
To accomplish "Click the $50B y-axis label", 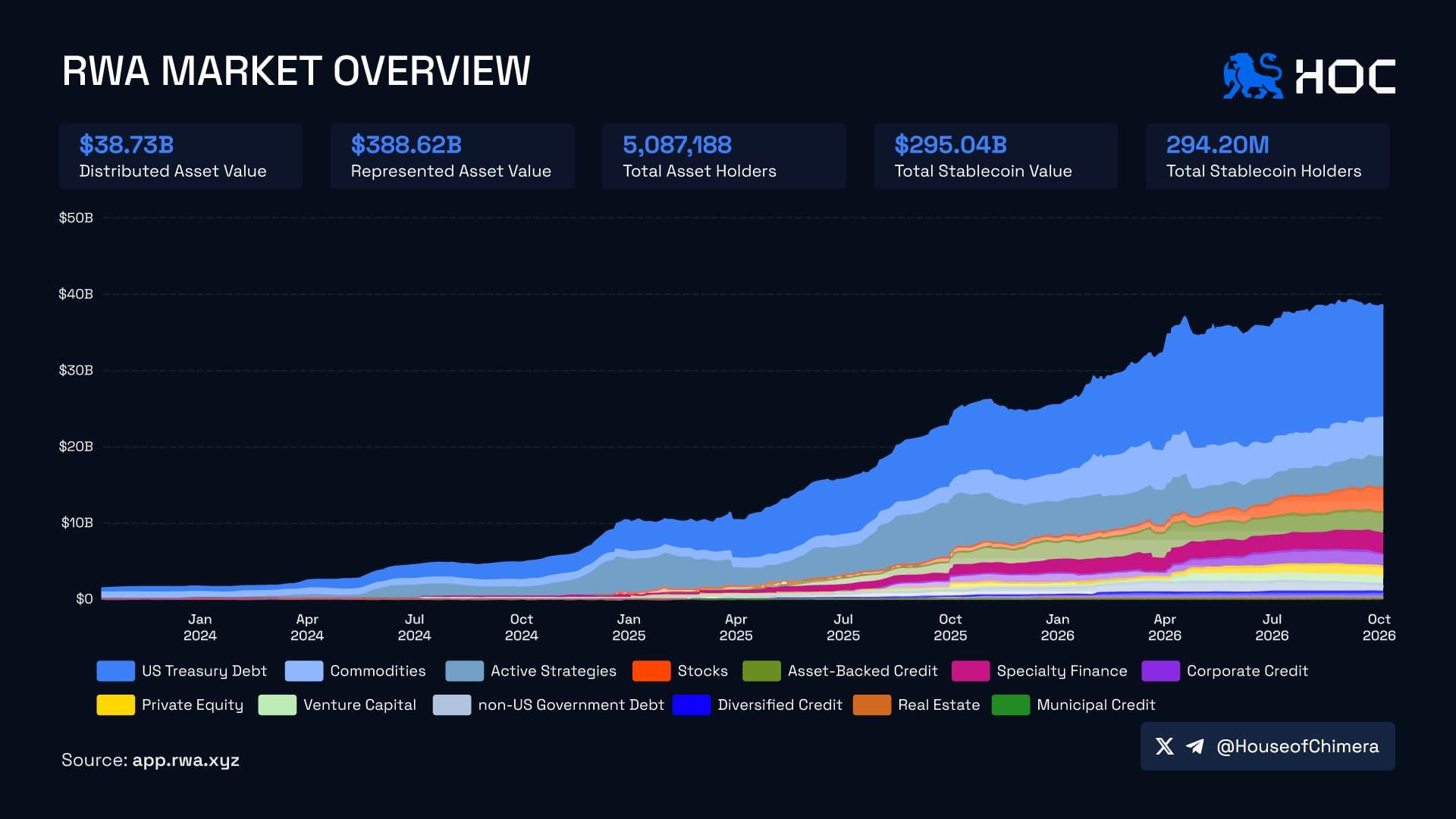I will (76, 218).
